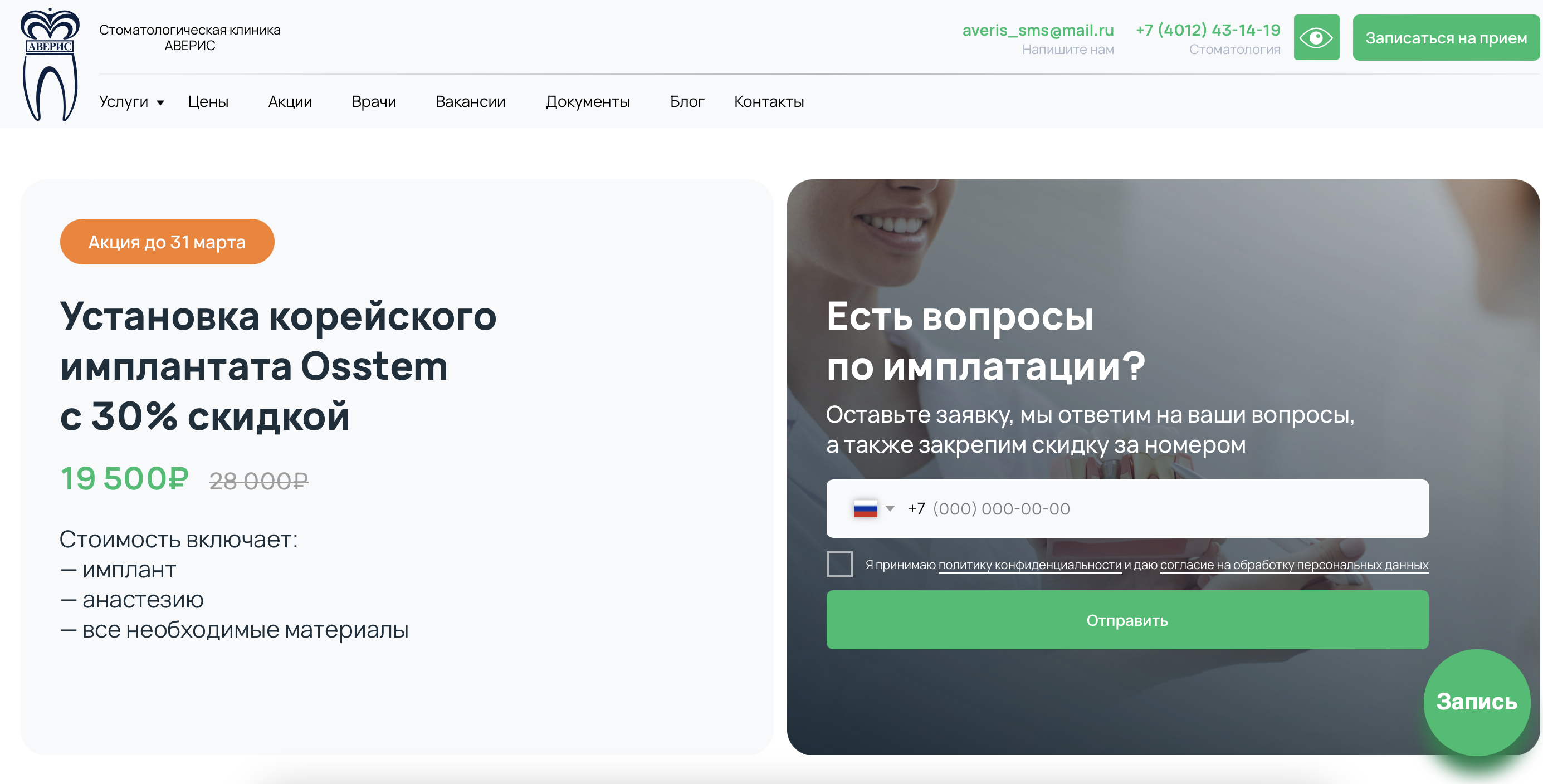Open the Документы menu item

coord(588,102)
